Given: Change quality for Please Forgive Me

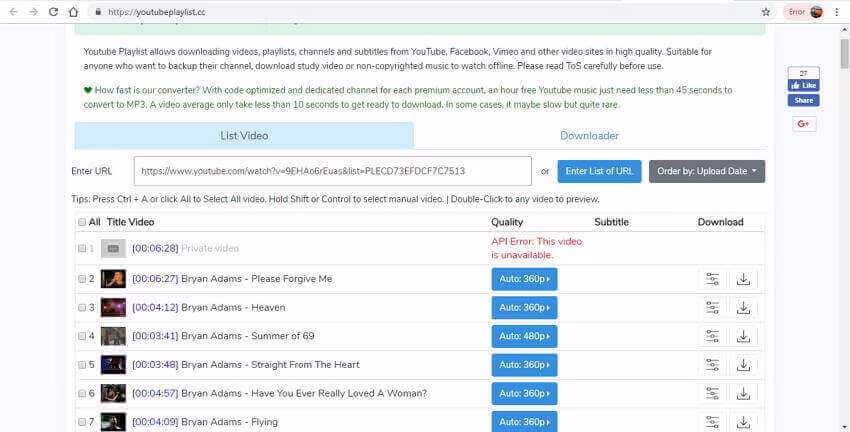Looking at the screenshot, I should [x=524, y=279].
